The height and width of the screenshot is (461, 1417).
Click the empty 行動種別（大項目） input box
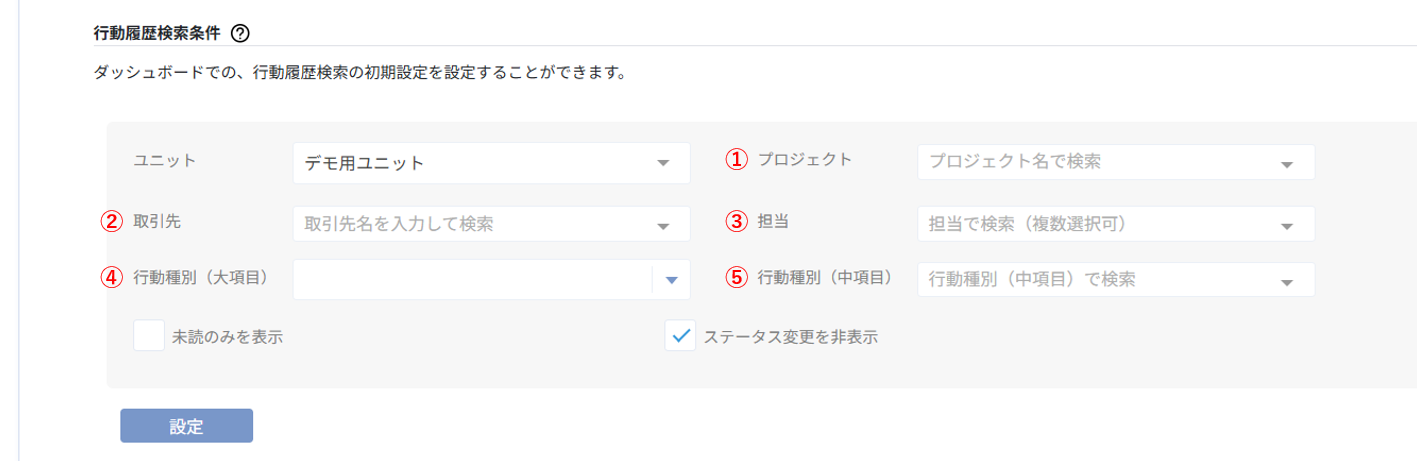click(x=470, y=280)
